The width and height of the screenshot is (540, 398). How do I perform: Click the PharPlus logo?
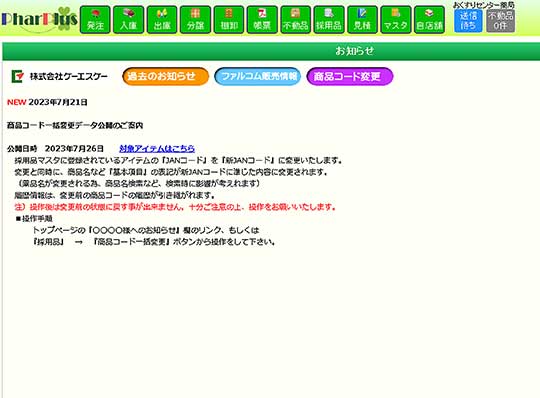(x=39, y=20)
